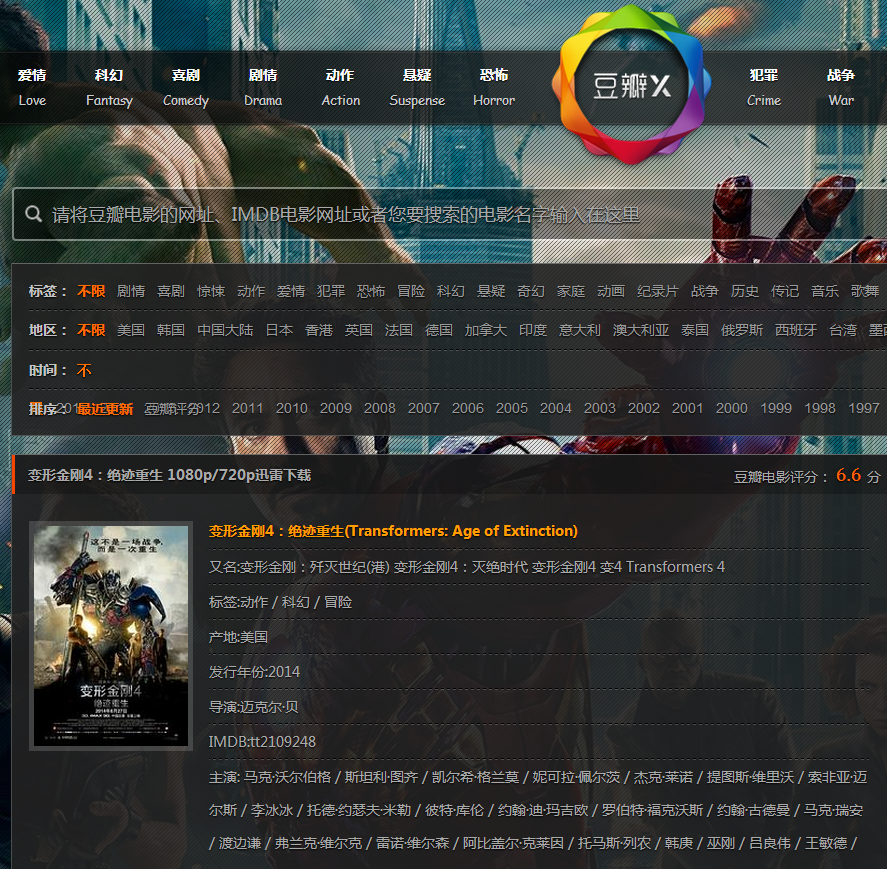Viewport: 887px width, 869px height.
Task: Choose the 历史 tag filter
Action: [744, 291]
